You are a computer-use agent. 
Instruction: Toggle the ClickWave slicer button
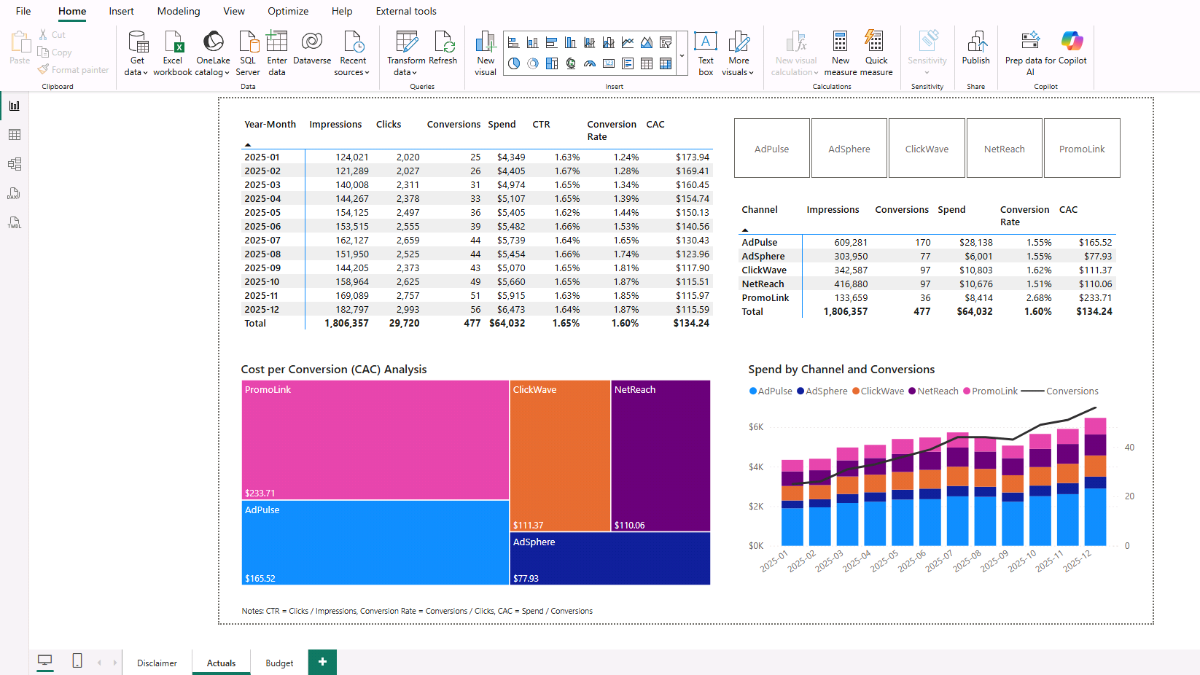tap(927, 149)
